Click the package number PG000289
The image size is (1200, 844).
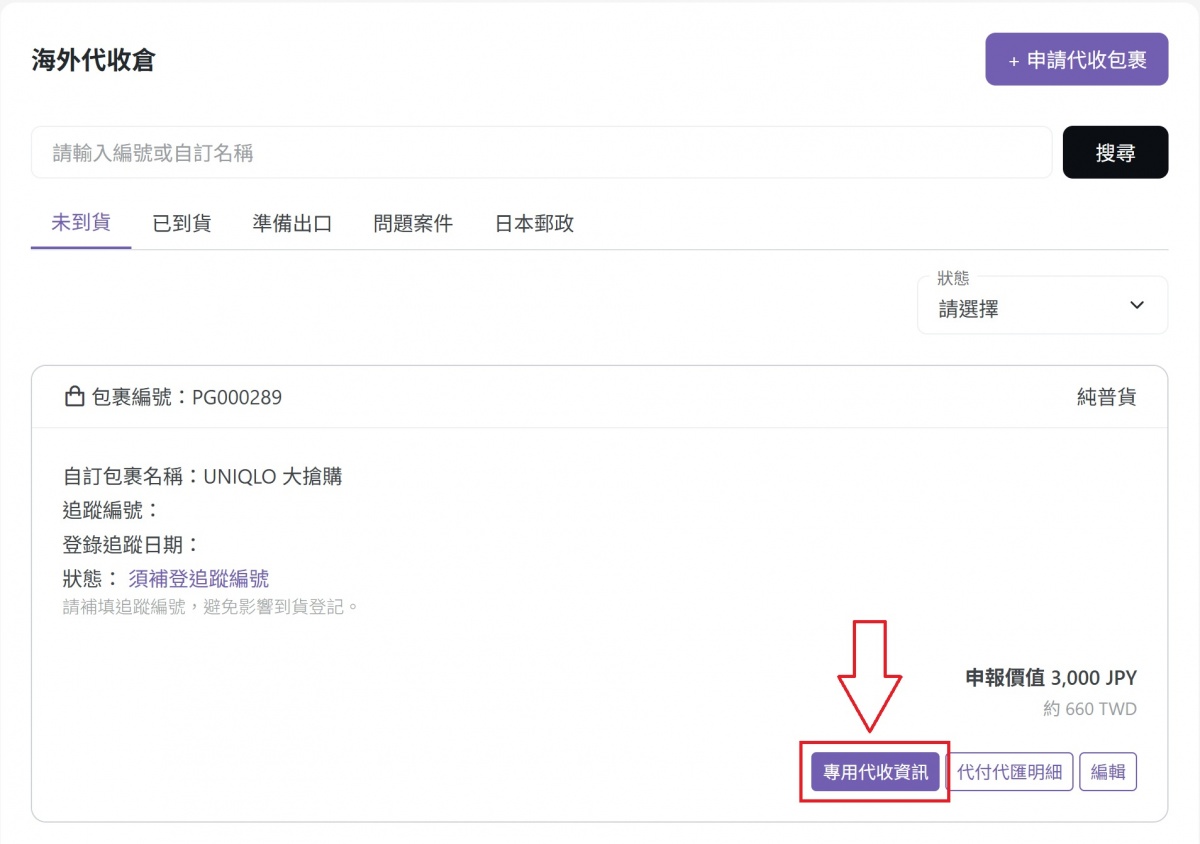[237, 397]
